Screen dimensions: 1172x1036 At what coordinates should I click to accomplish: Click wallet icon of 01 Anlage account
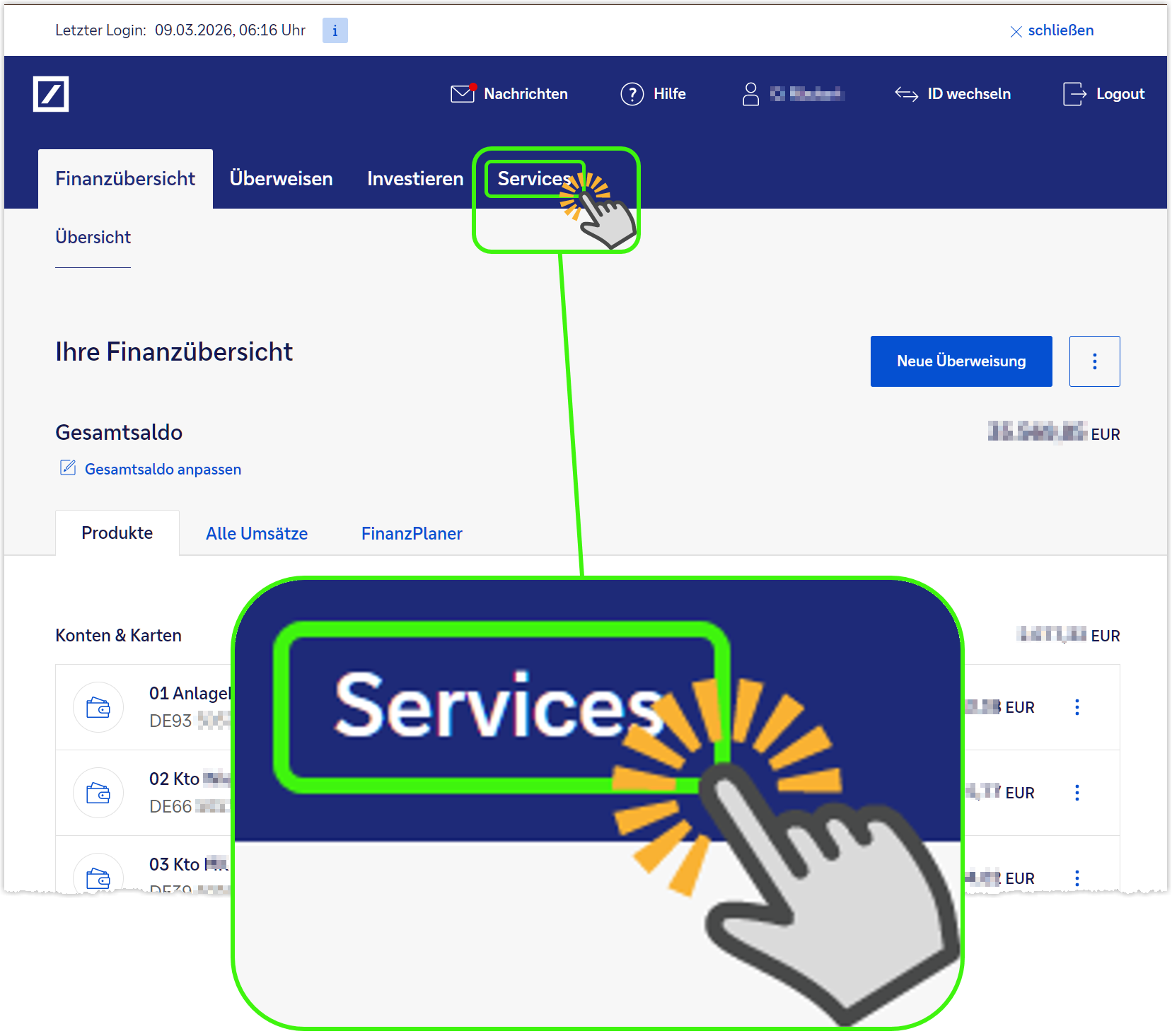pos(98,707)
